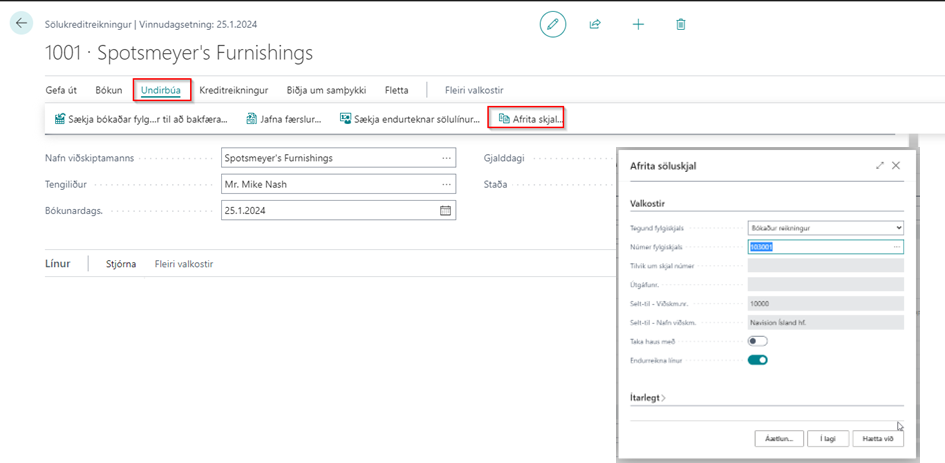Open lookup for Tengiliður field

coord(445,184)
